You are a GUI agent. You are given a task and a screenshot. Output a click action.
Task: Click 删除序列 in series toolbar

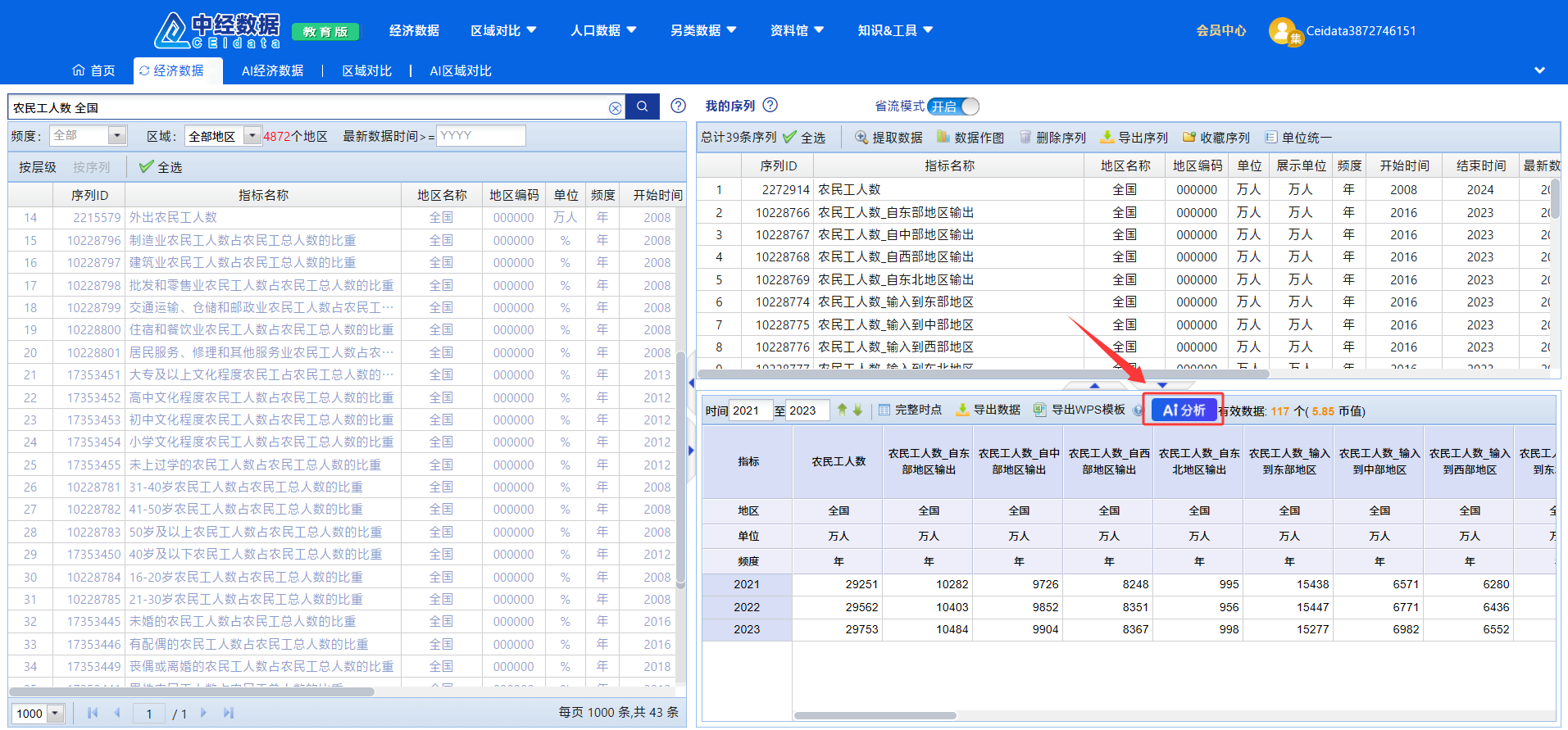pos(1025,138)
